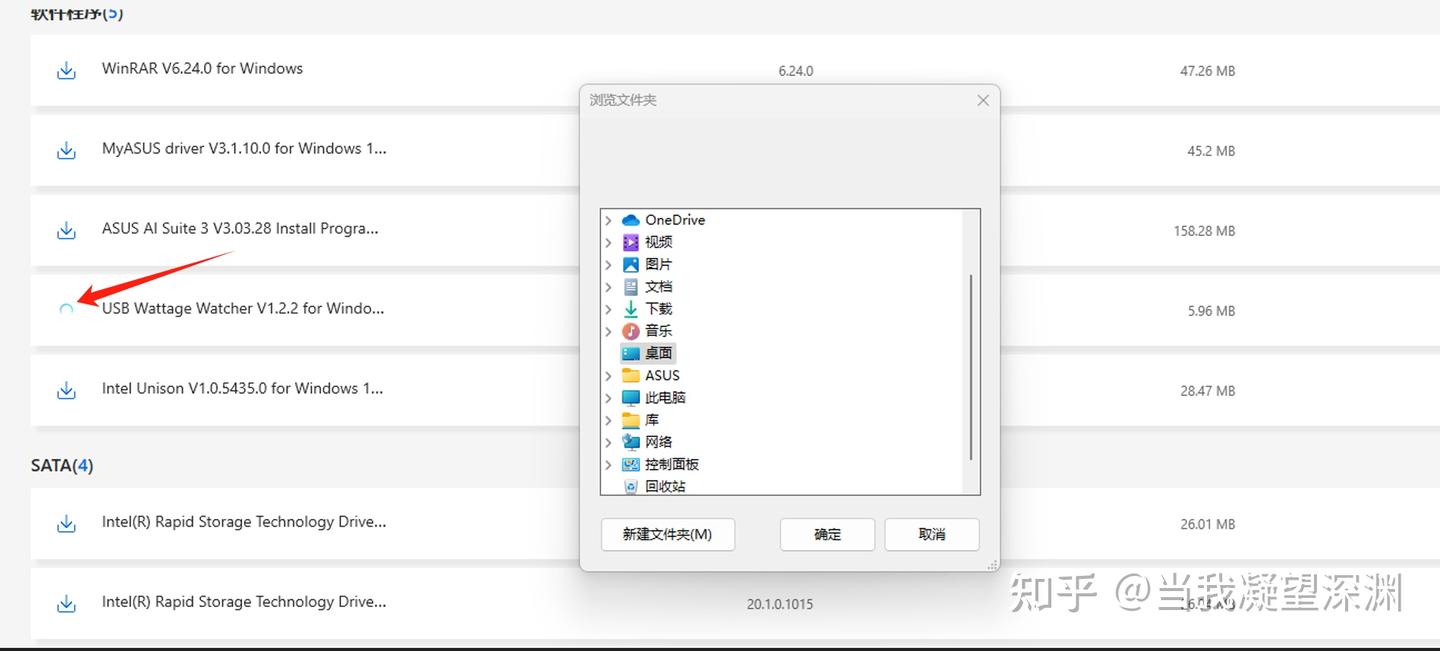Click the 网络 network icon
The image size is (1440, 651).
coord(630,442)
